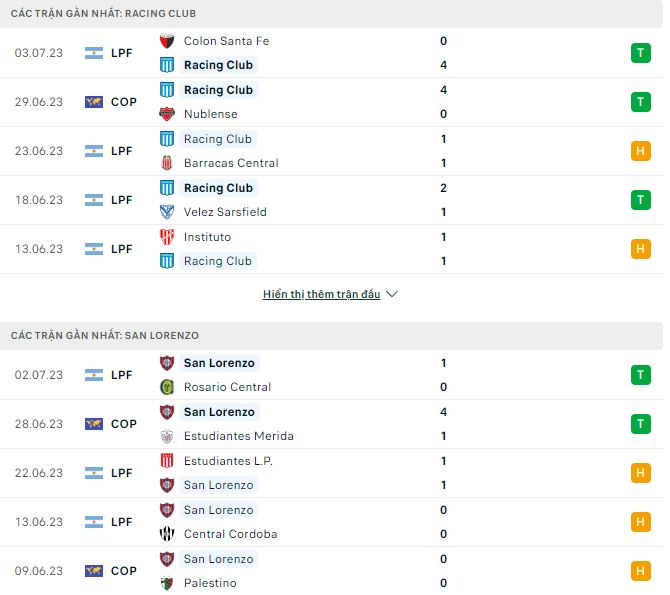Click the Central Cordoba crest icon
Screen dimensions: 670x595
[x=167, y=534]
